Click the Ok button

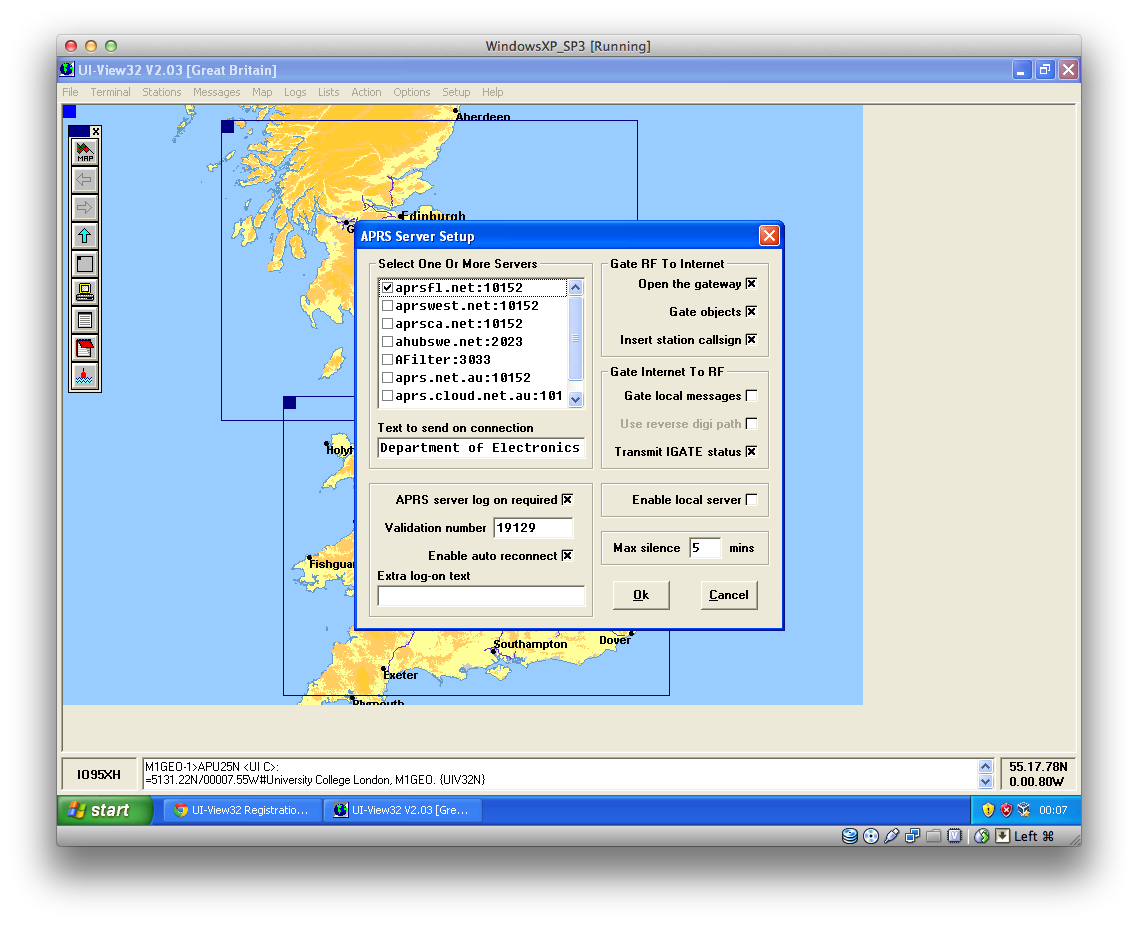641,595
